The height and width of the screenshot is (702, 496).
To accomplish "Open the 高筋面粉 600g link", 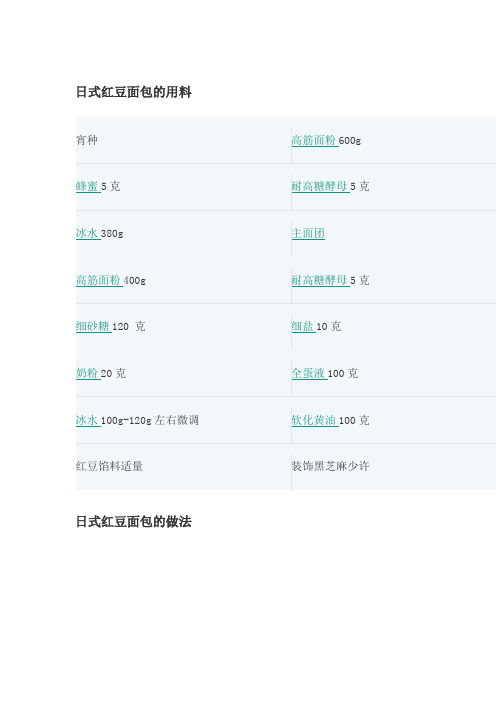I will 314,141.
